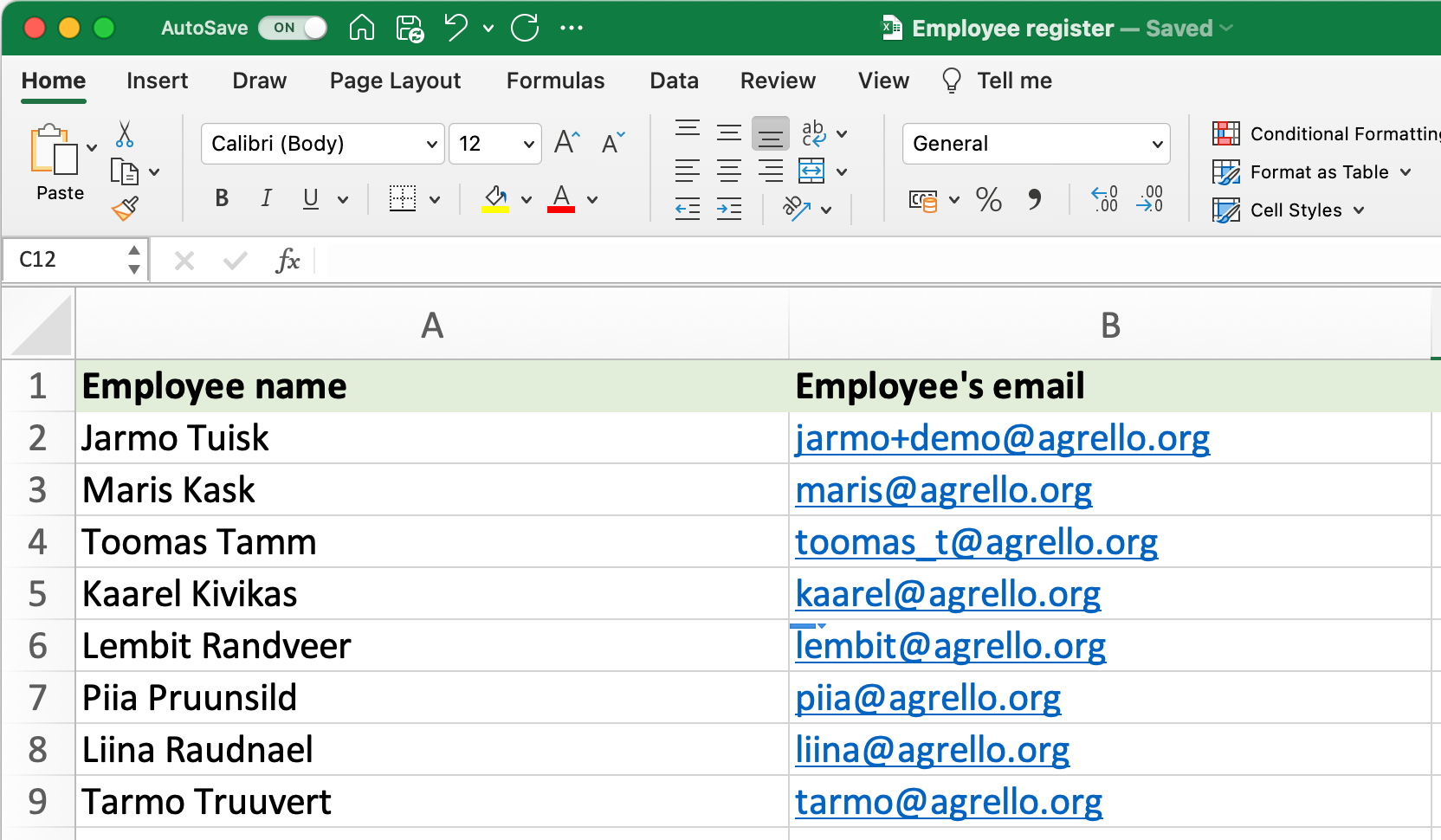Click the Percent Style icon
This screenshot has height=840, width=1441.
(x=989, y=201)
